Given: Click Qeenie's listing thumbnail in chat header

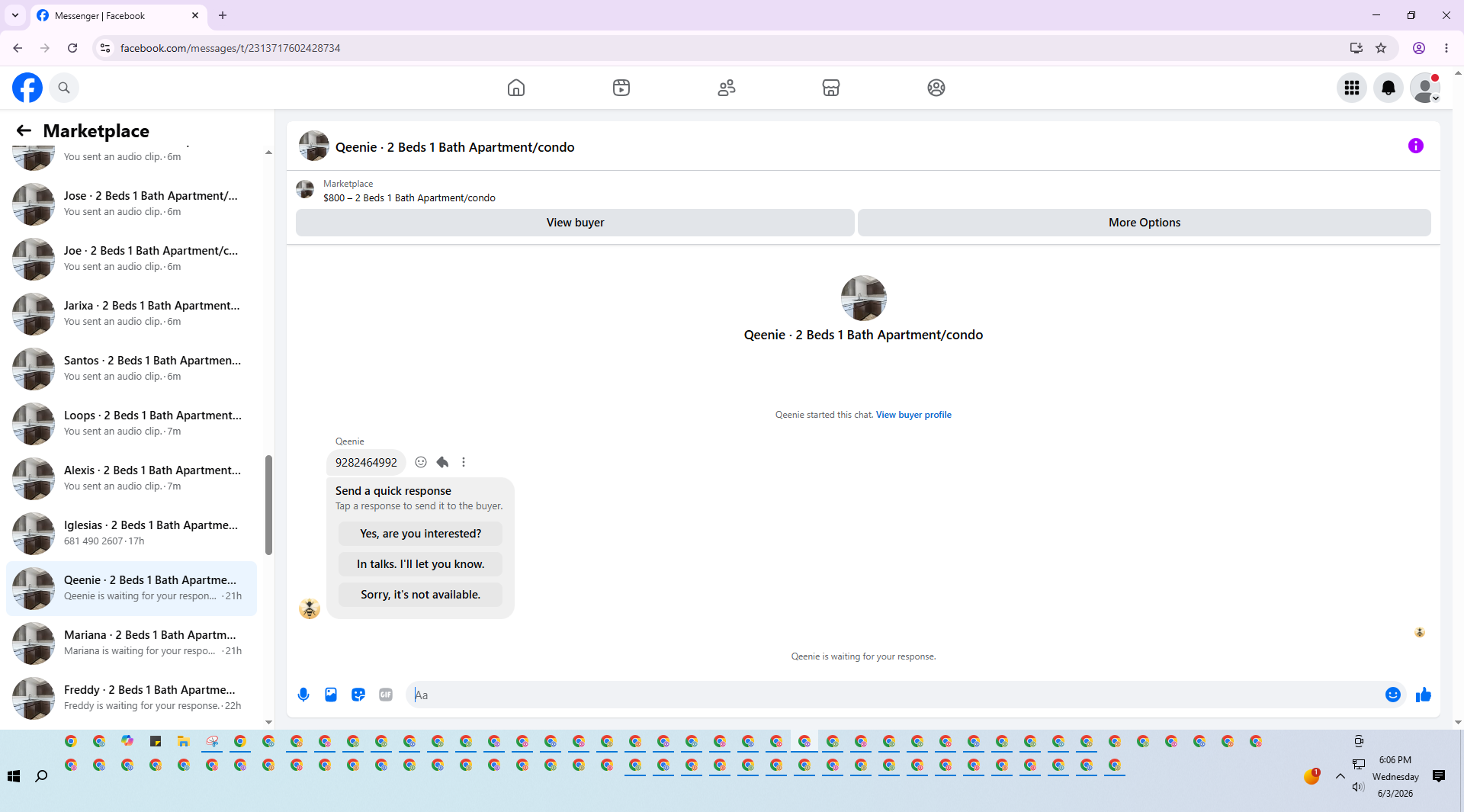Looking at the screenshot, I should pyautogui.click(x=313, y=146).
